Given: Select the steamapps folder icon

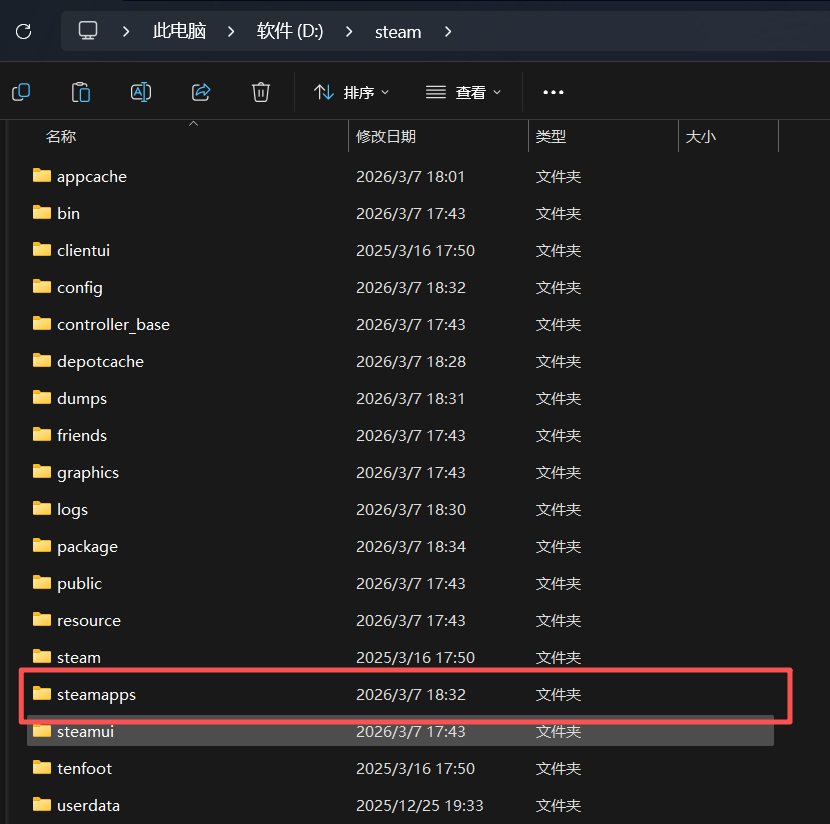Looking at the screenshot, I should 42,693.
